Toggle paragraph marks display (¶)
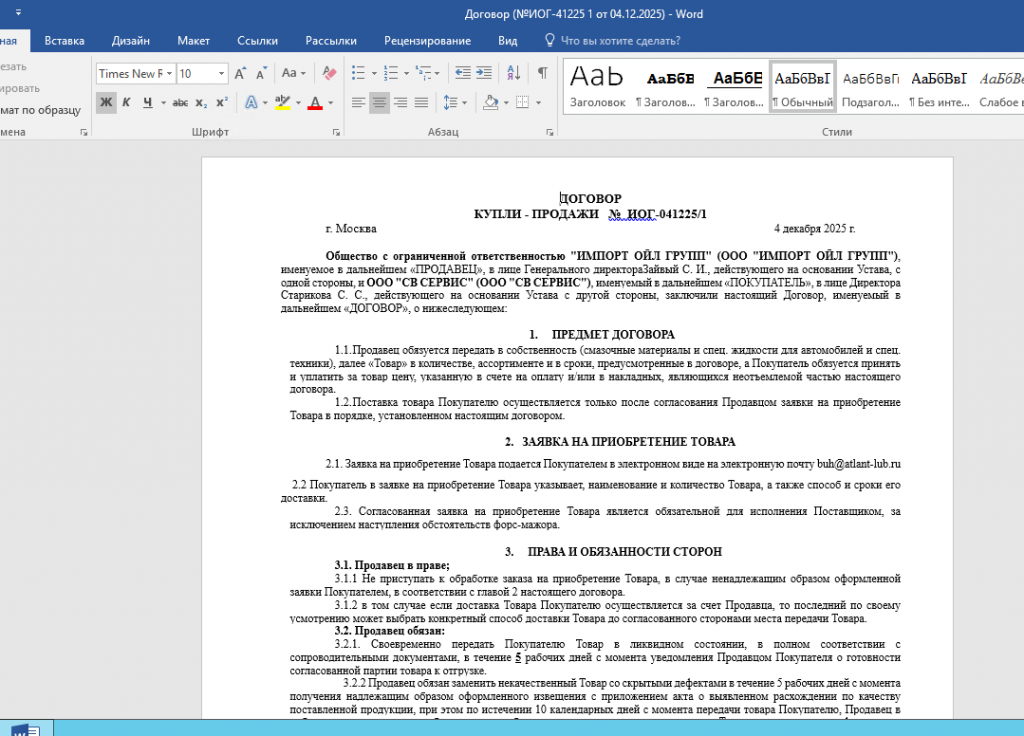The height and width of the screenshot is (736, 1024). (543, 73)
